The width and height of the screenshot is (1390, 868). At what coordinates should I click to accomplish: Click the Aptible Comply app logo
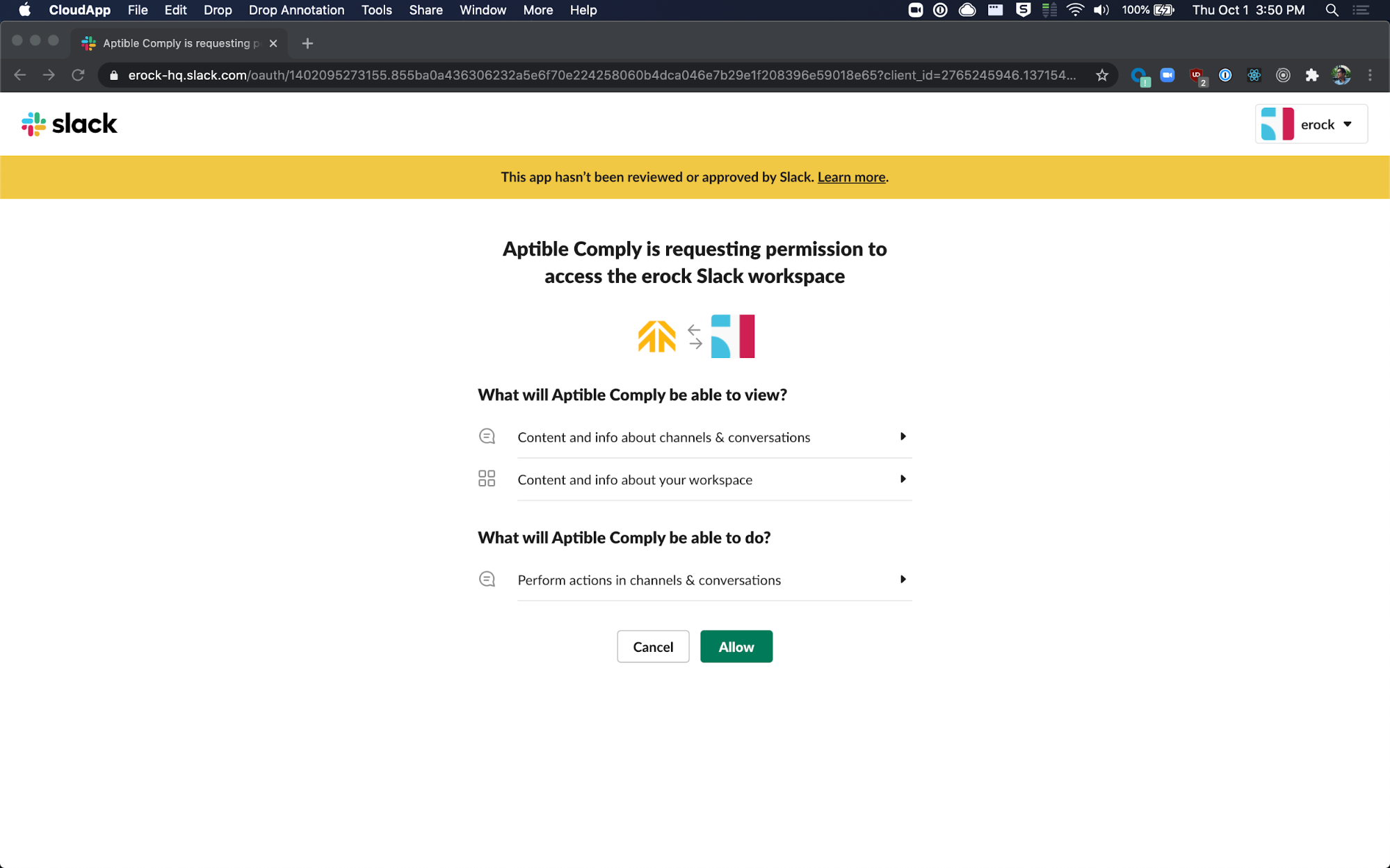tap(656, 336)
